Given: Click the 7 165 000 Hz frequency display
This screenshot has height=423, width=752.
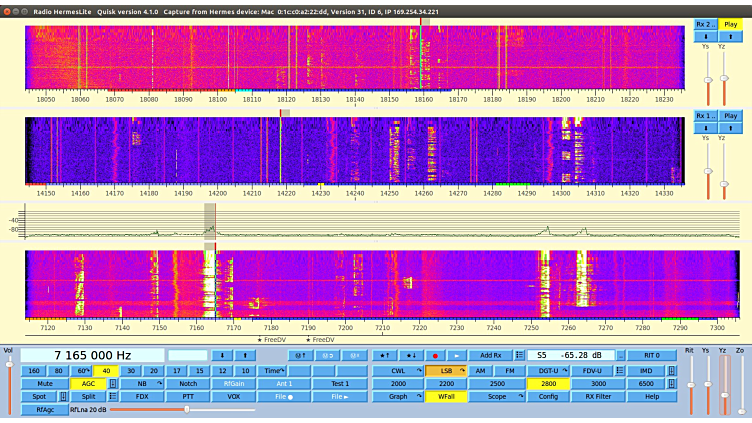Looking at the screenshot, I should (x=92, y=355).
